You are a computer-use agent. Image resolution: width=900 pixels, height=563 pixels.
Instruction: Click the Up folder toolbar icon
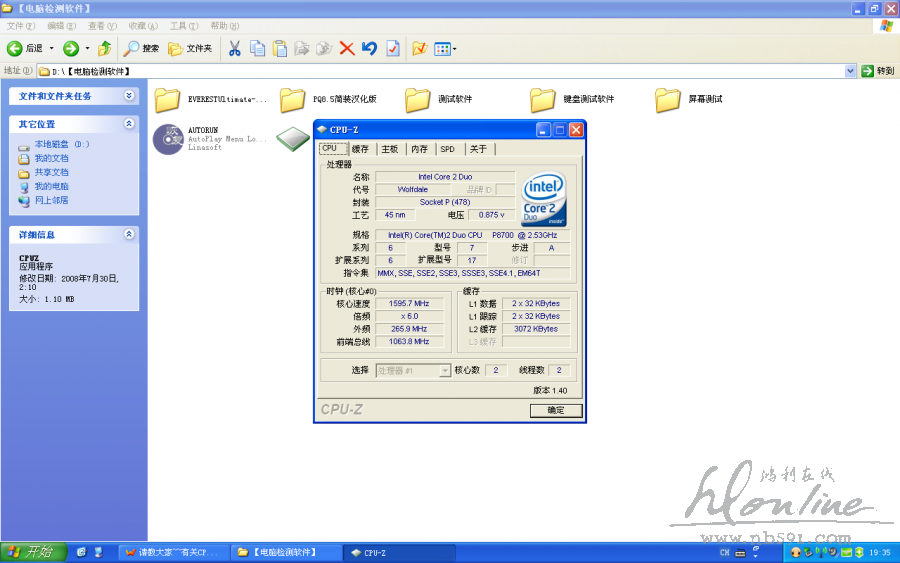click(104, 48)
